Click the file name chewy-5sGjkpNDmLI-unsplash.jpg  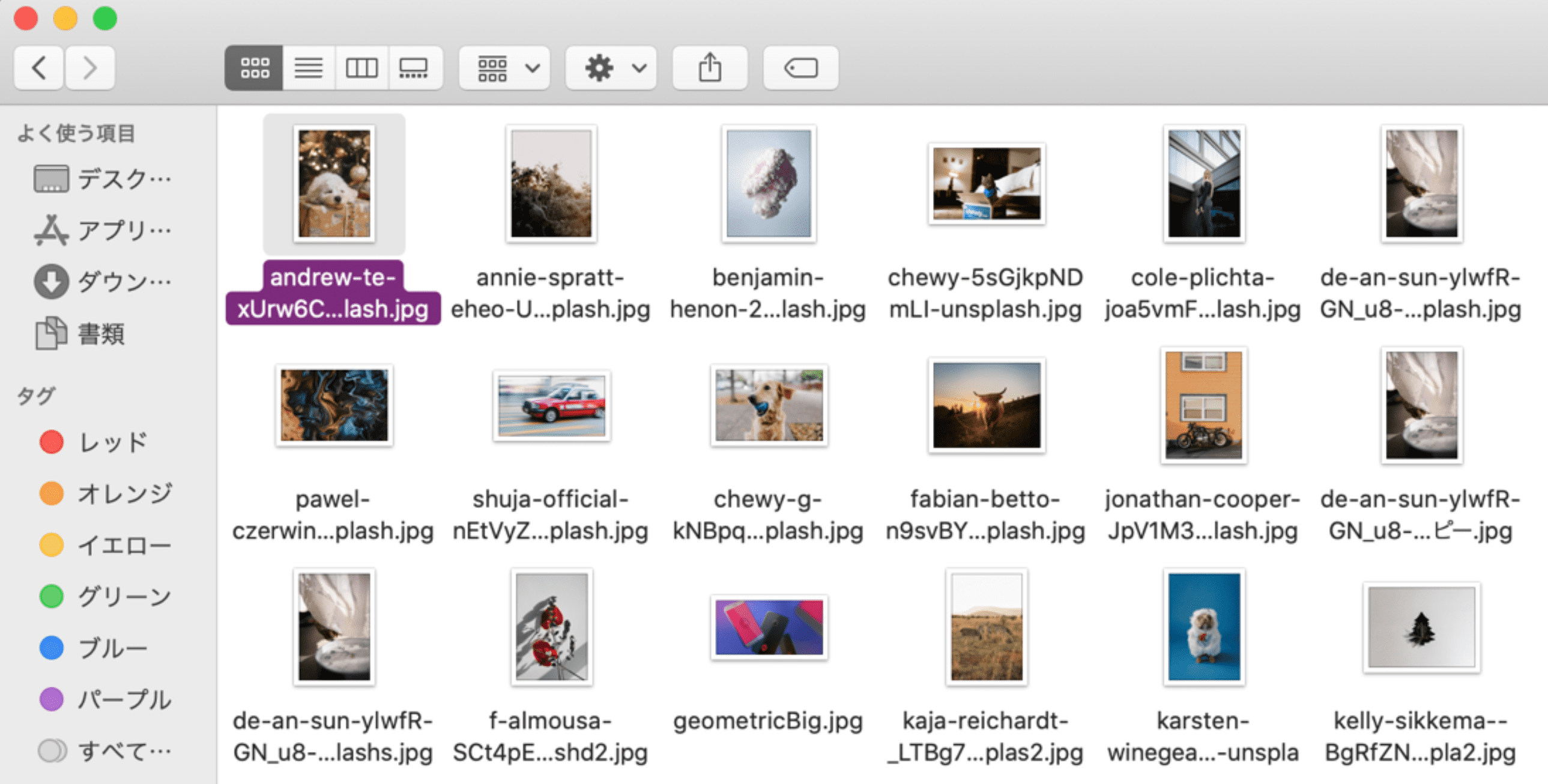985,292
